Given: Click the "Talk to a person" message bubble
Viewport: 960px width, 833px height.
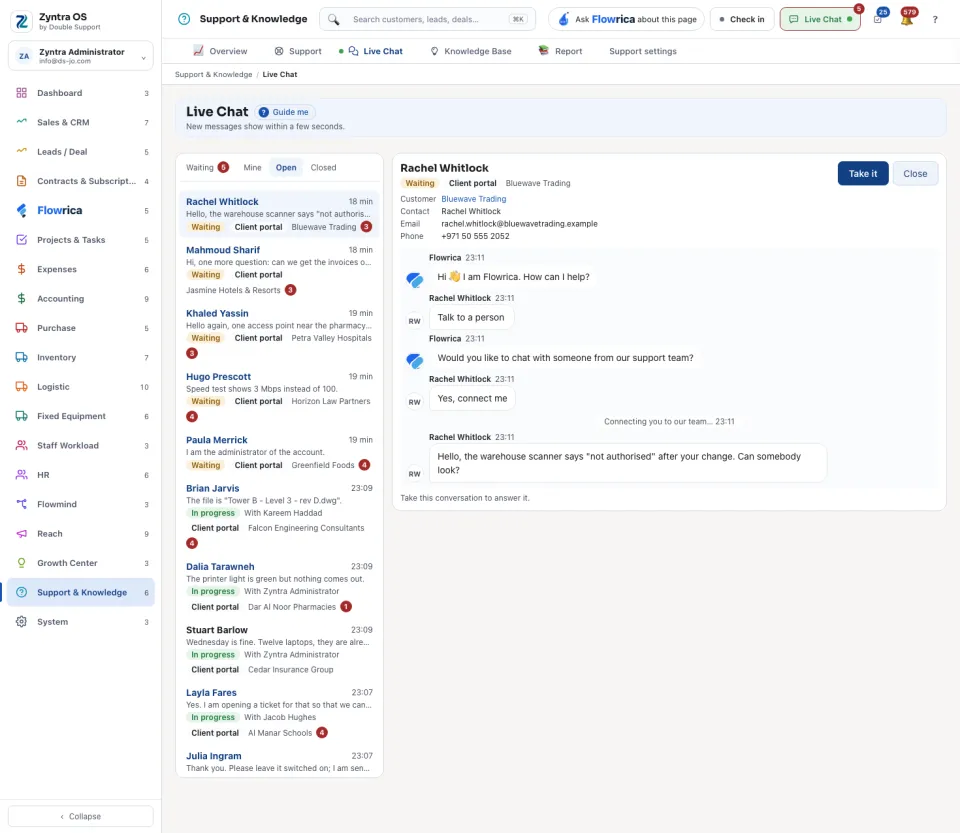Looking at the screenshot, I should 471,318.
